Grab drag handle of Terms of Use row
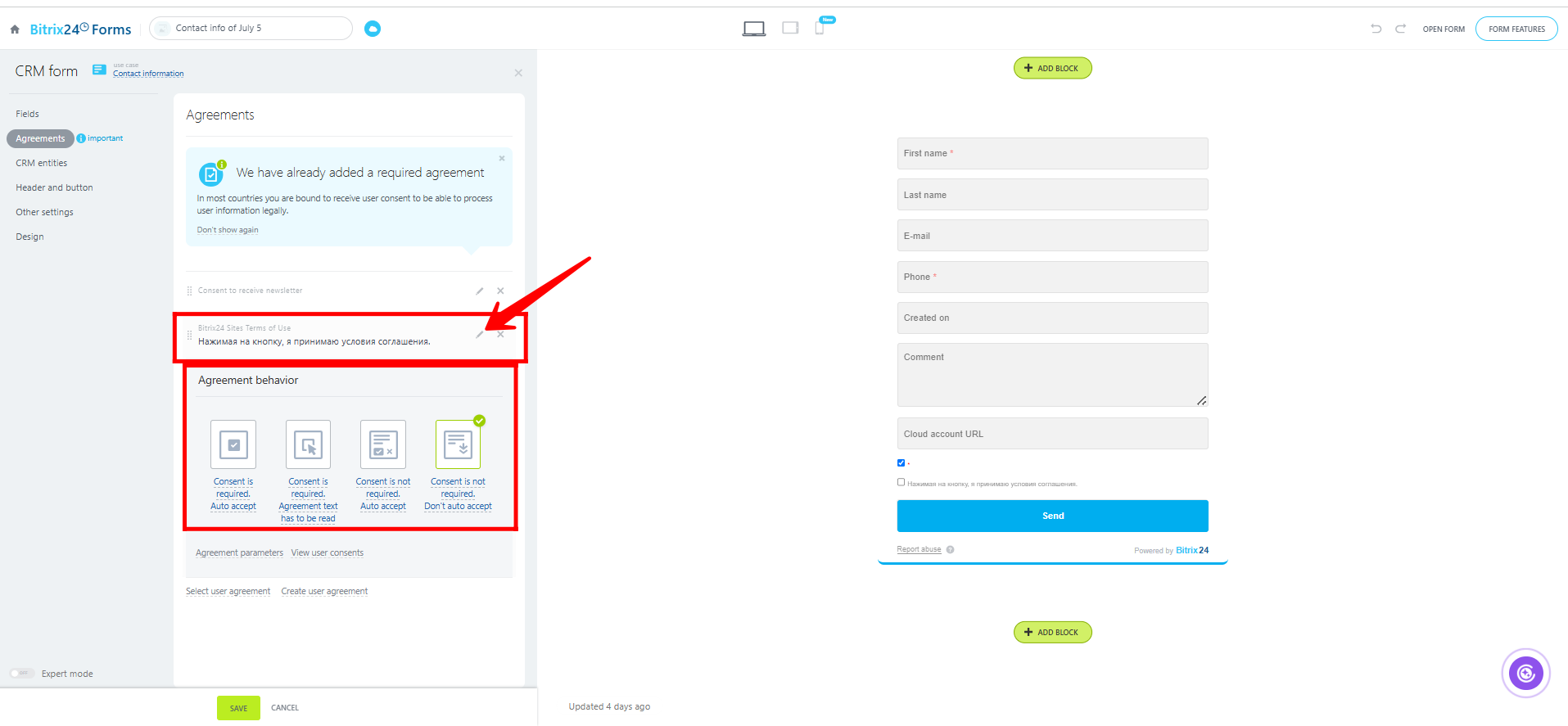The height and width of the screenshot is (726, 1568). tap(190, 335)
